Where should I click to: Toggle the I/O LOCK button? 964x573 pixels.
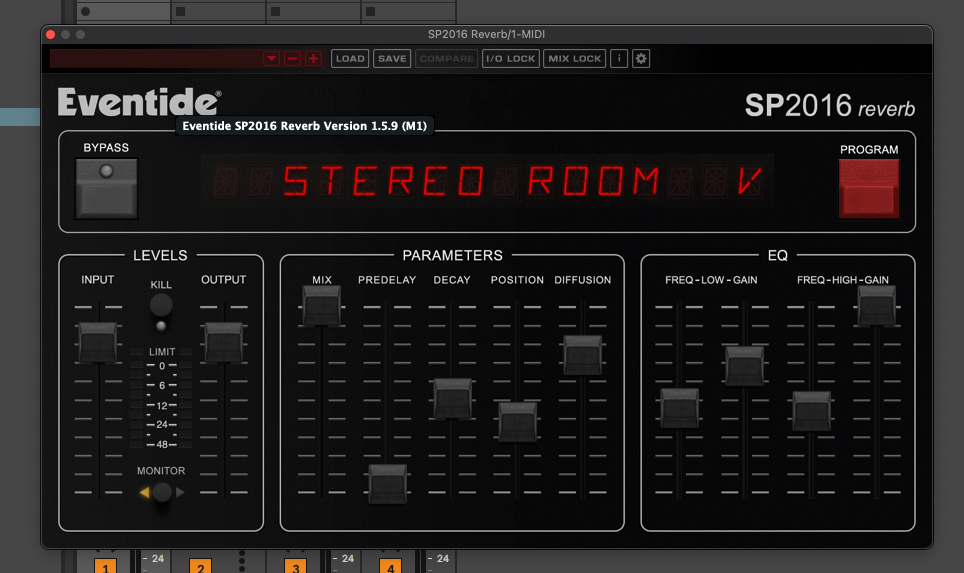click(x=510, y=59)
